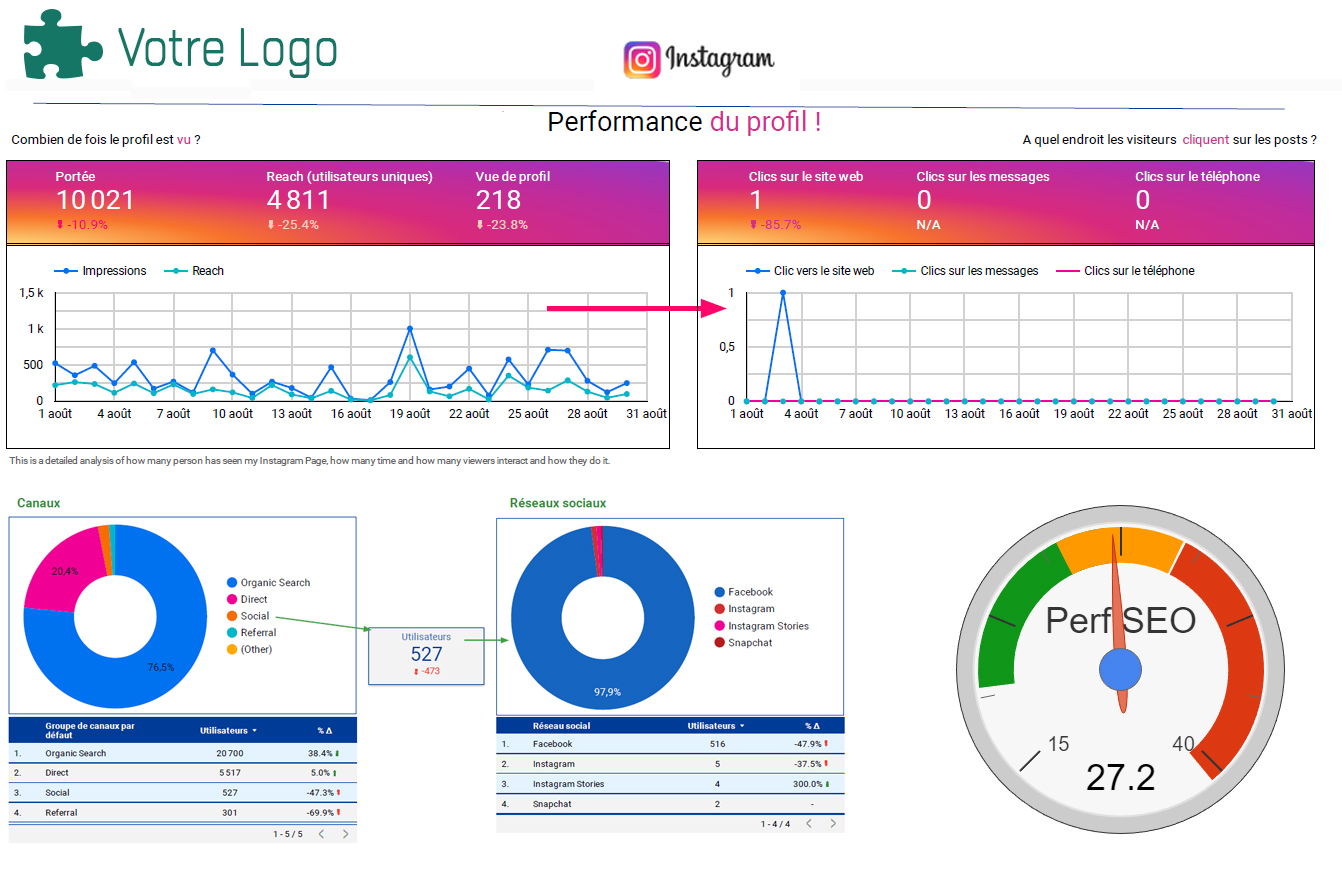Click the Social row -47.3% cell

point(324,793)
